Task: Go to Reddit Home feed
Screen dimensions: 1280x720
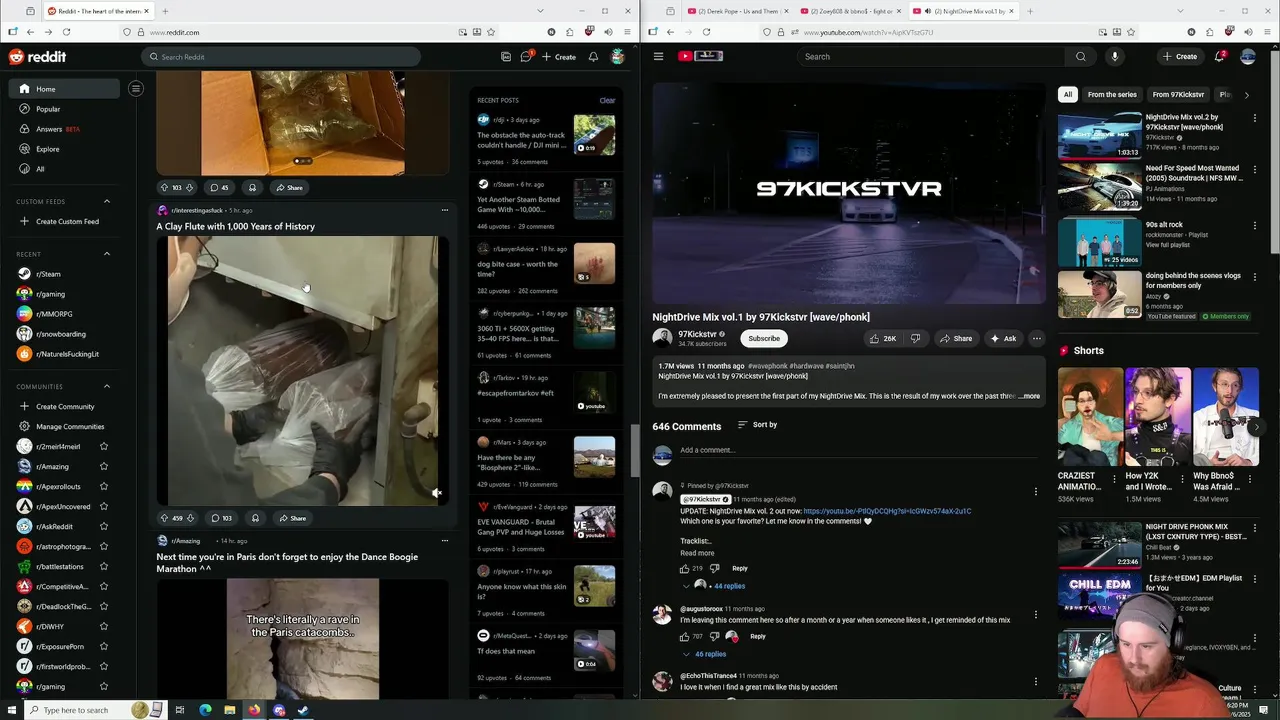Action: pyautogui.click(x=66, y=89)
